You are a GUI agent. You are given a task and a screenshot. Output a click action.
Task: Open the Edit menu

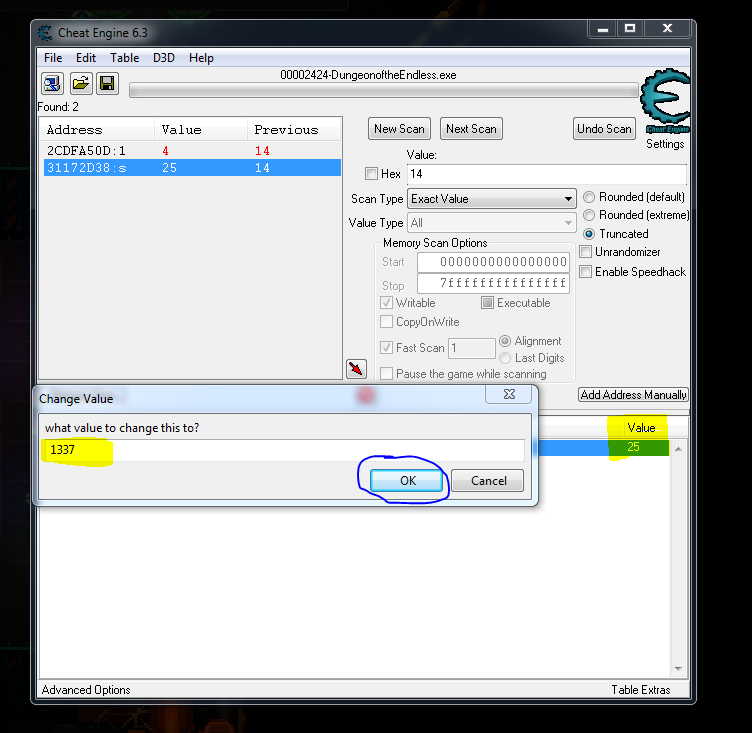click(x=86, y=58)
